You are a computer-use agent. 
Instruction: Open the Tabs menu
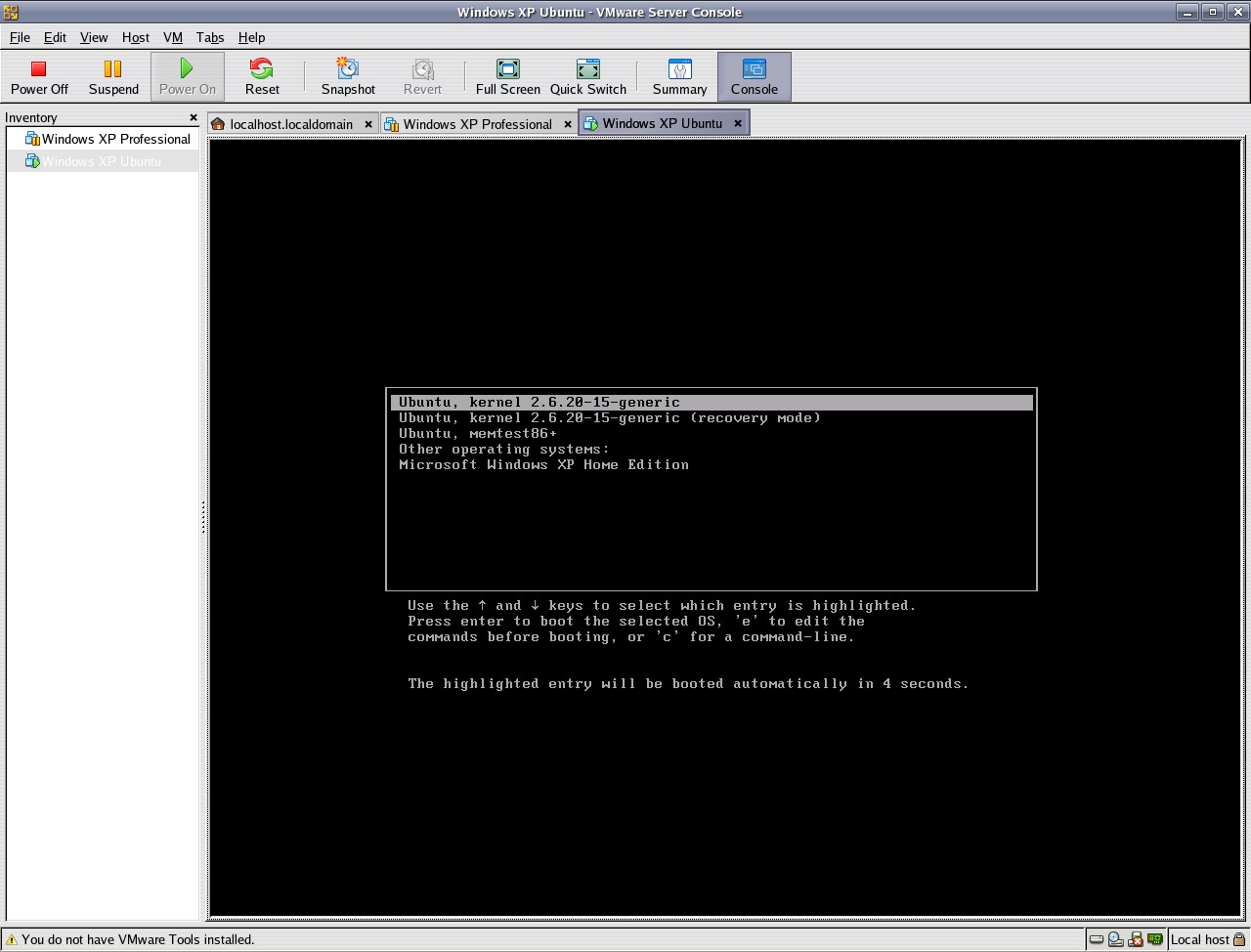(209, 37)
